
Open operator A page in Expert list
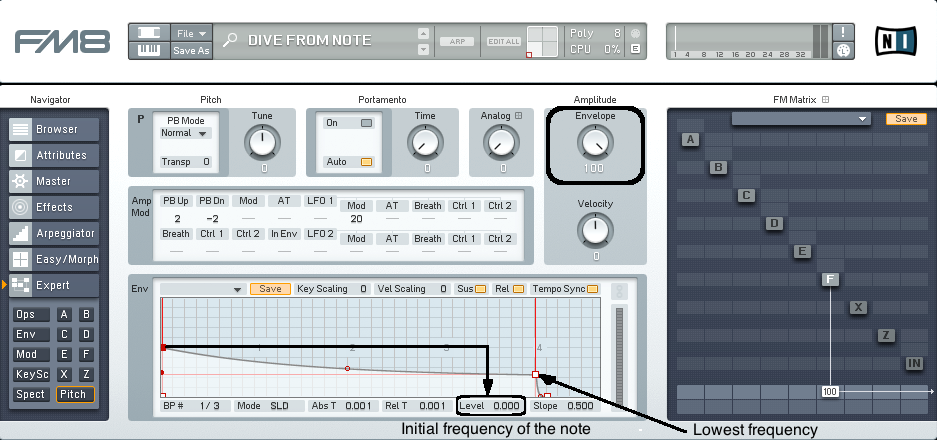[x=65, y=314]
